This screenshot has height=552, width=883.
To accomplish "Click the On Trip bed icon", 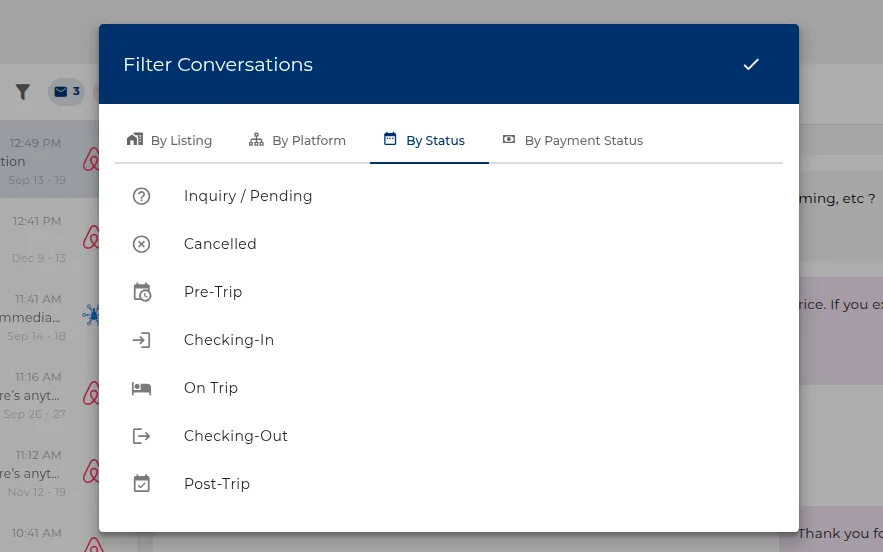I will point(141,388).
